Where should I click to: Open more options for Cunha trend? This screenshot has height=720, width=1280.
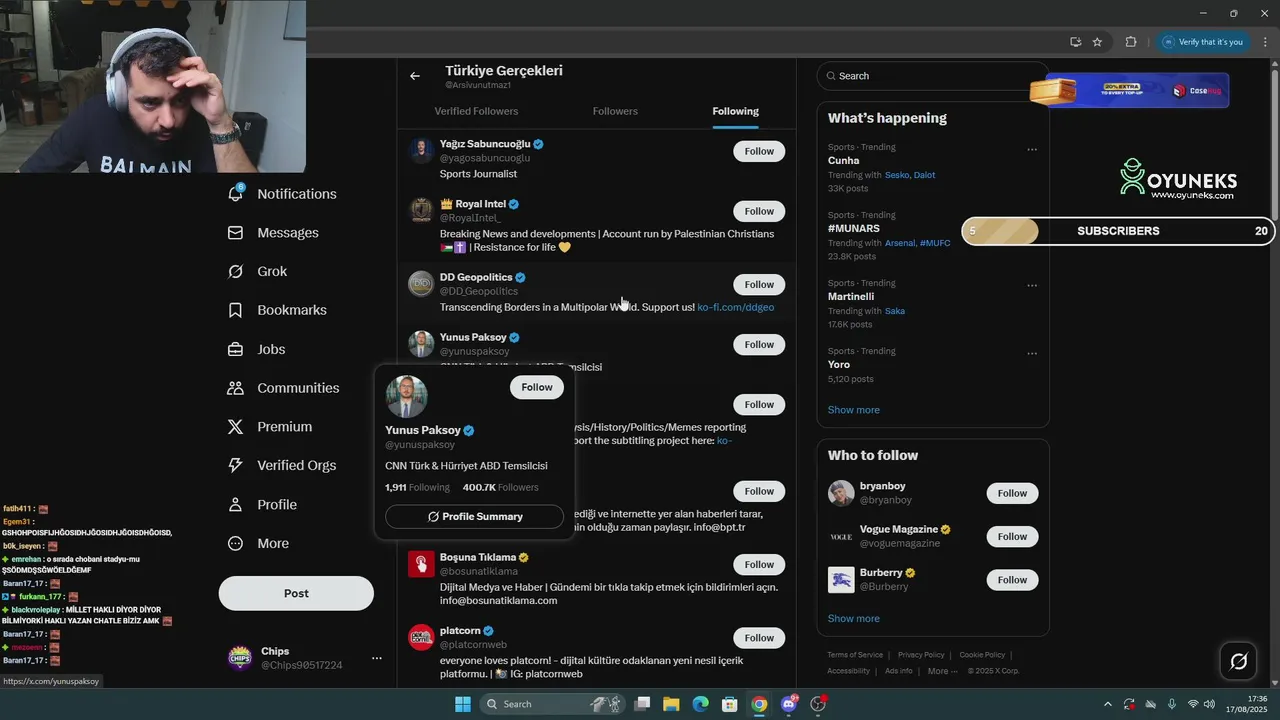point(1032,149)
